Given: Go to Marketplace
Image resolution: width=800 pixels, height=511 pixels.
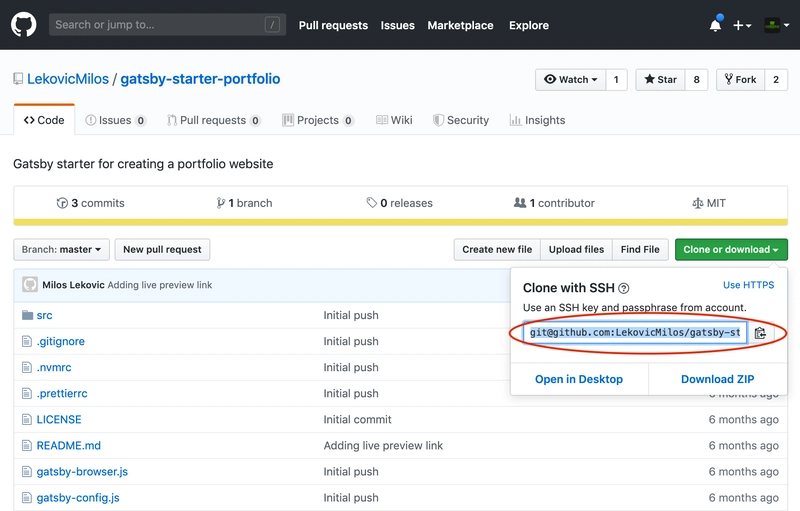Looking at the screenshot, I should point(460,25).
